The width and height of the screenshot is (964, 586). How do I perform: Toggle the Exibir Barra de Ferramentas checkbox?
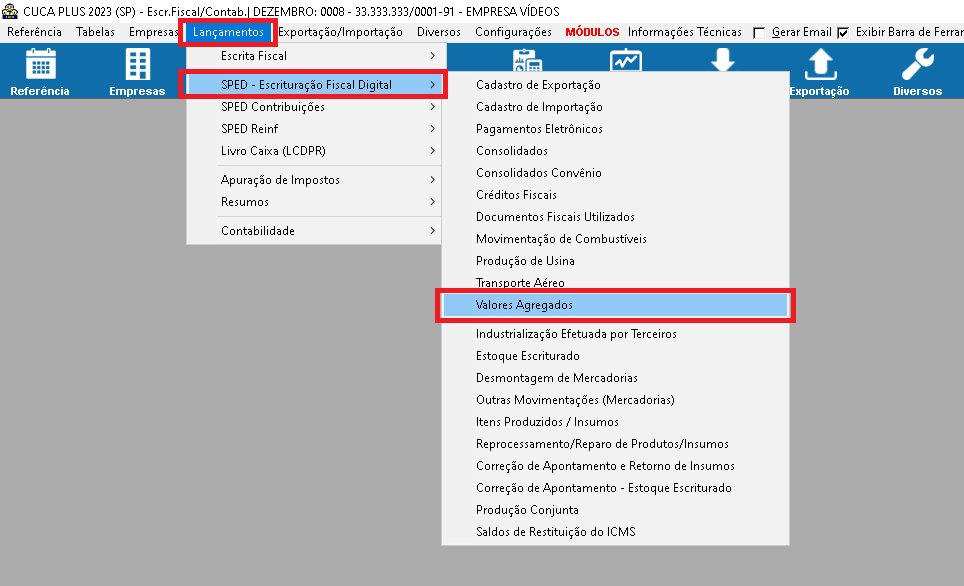[x=843, y=33]
